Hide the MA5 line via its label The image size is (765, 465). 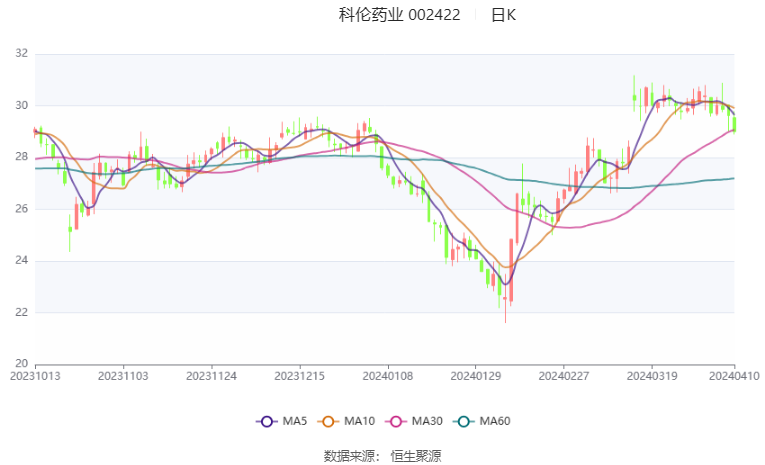coord(295,421)
